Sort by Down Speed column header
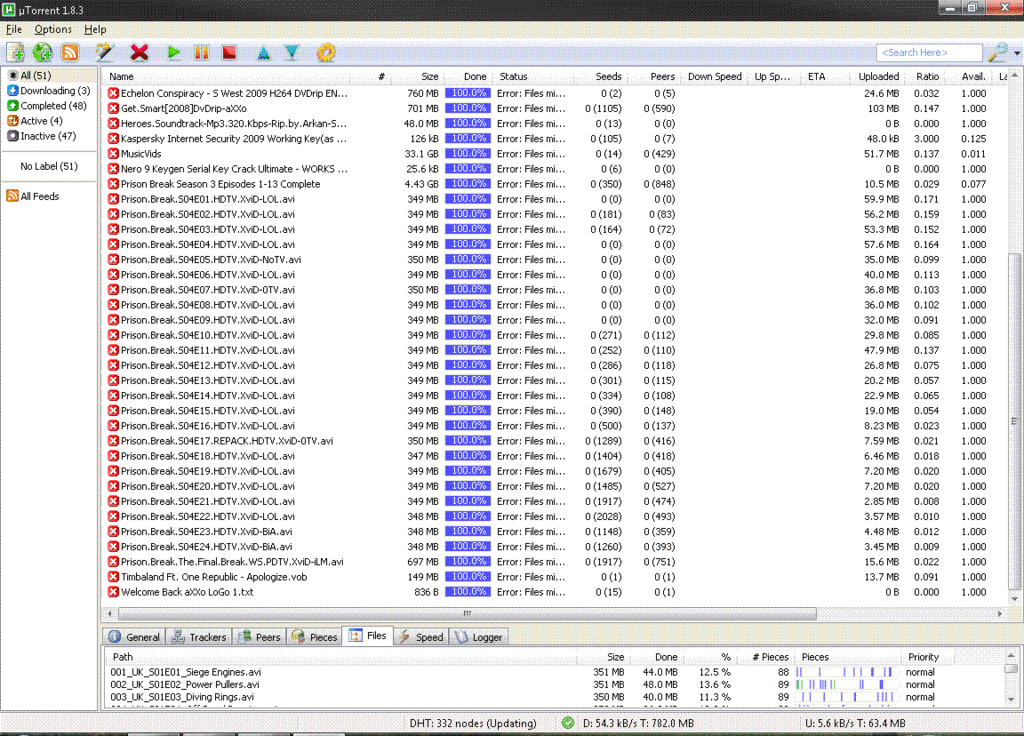 [x=714, y=76]
